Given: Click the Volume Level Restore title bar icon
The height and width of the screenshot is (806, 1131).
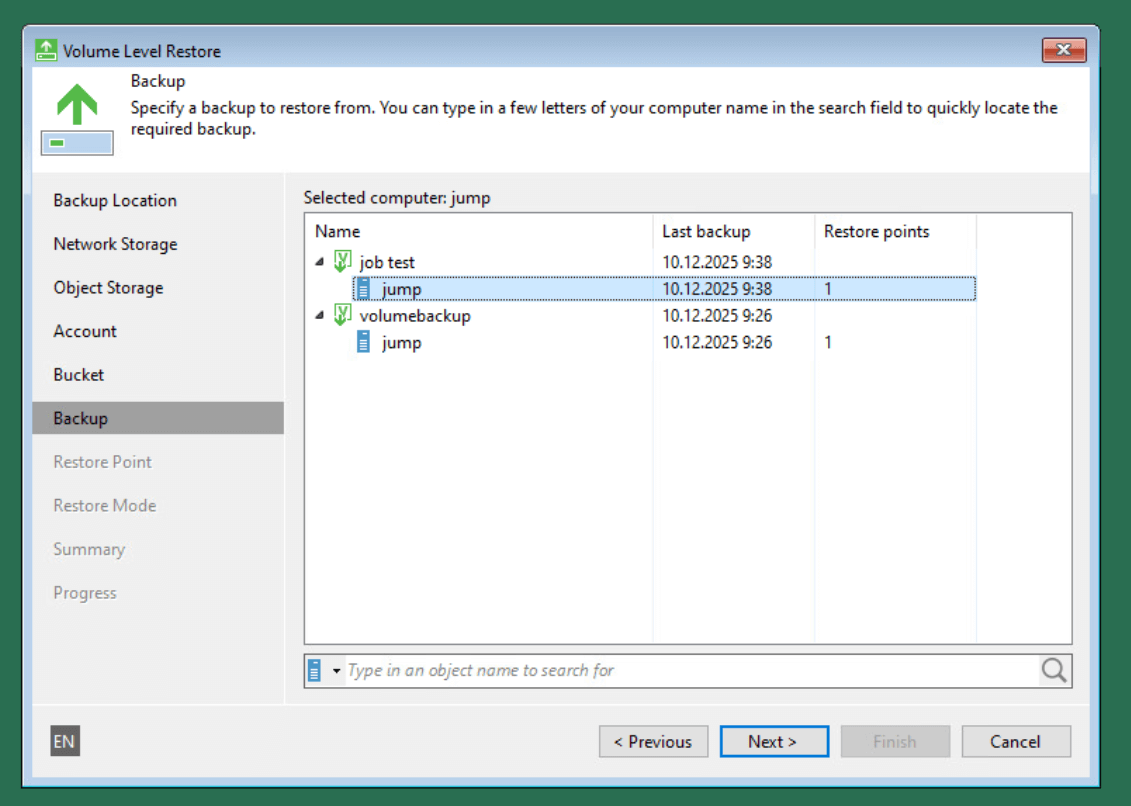Looking at the screenshot, I should [46, 50].
